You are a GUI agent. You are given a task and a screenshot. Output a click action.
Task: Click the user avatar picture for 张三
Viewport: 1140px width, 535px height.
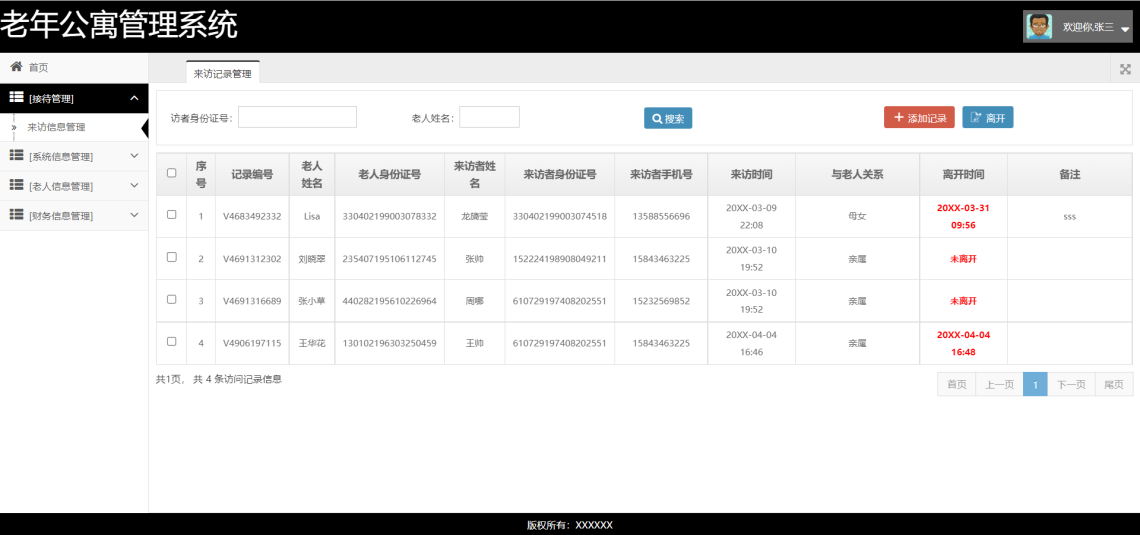pos(1039,27)
